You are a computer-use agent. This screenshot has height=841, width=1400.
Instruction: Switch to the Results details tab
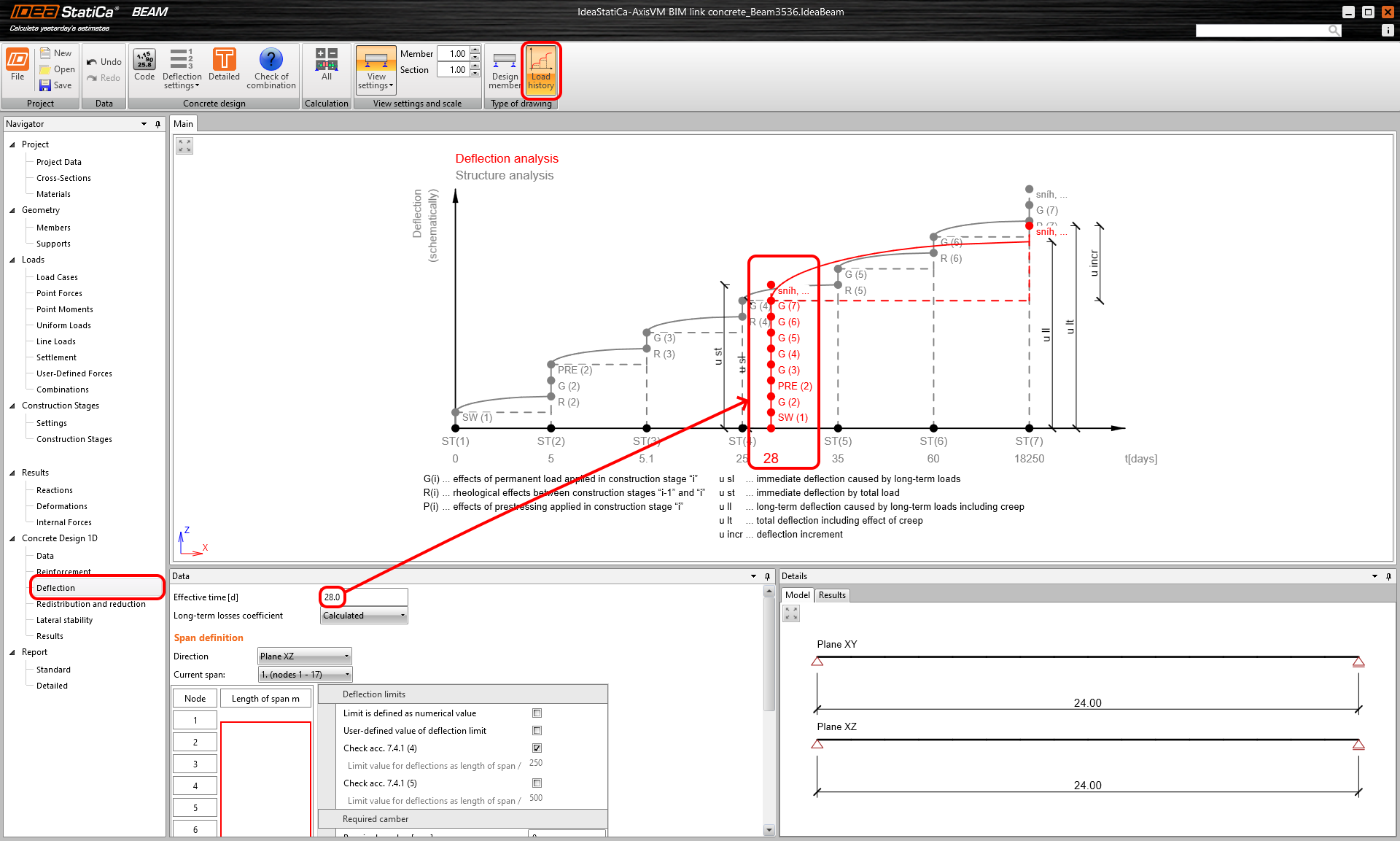click(x=832, y=595)
